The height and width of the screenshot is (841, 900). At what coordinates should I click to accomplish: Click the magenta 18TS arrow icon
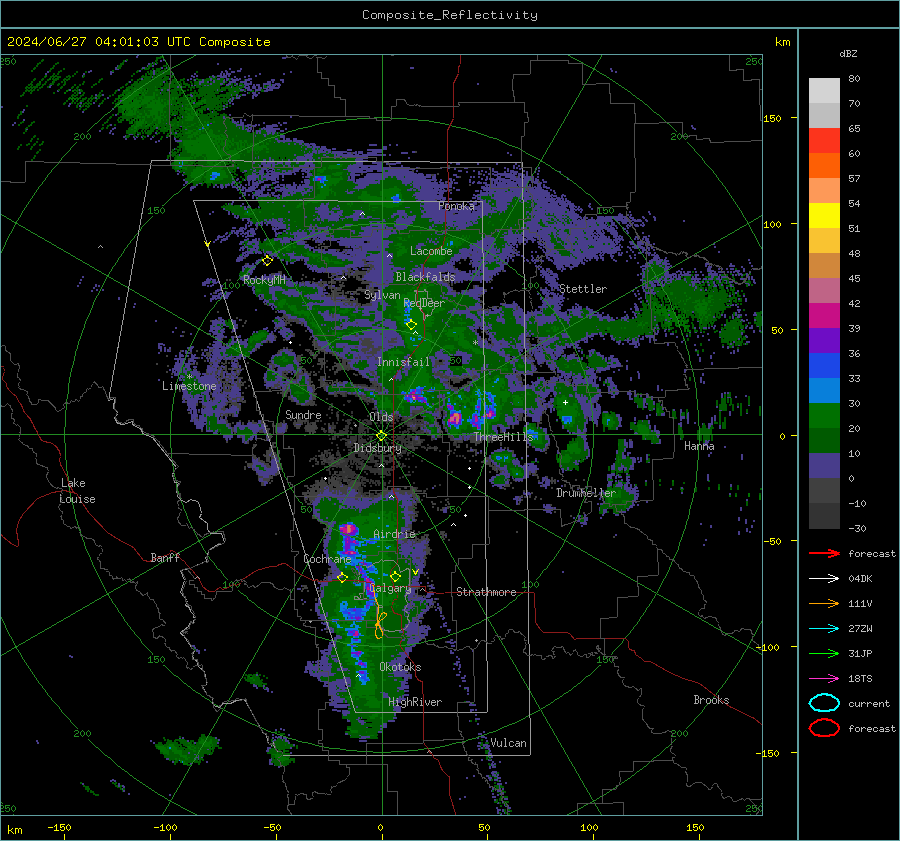824,679
